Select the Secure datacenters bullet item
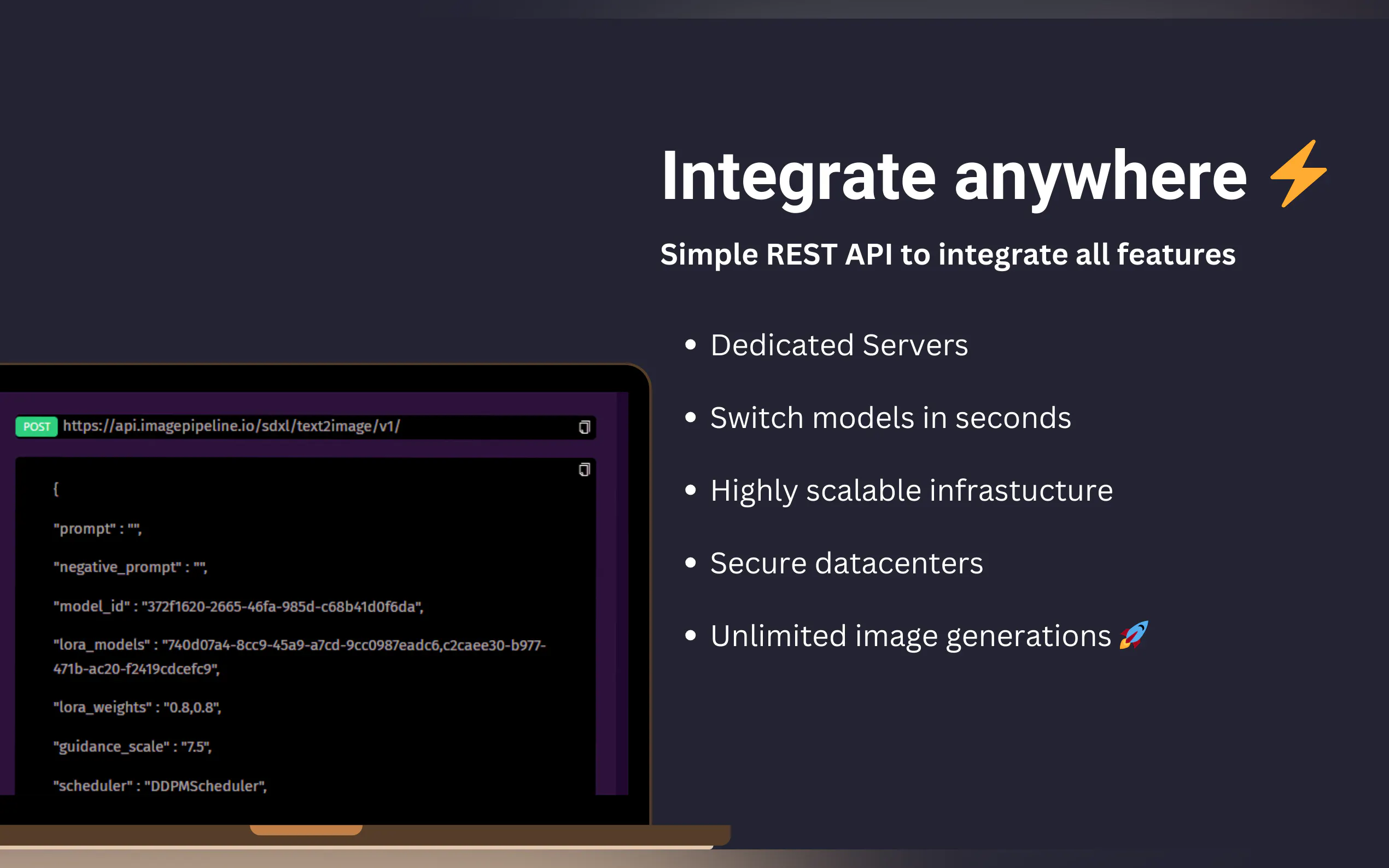1389x868 pixels. click(847, 562)
